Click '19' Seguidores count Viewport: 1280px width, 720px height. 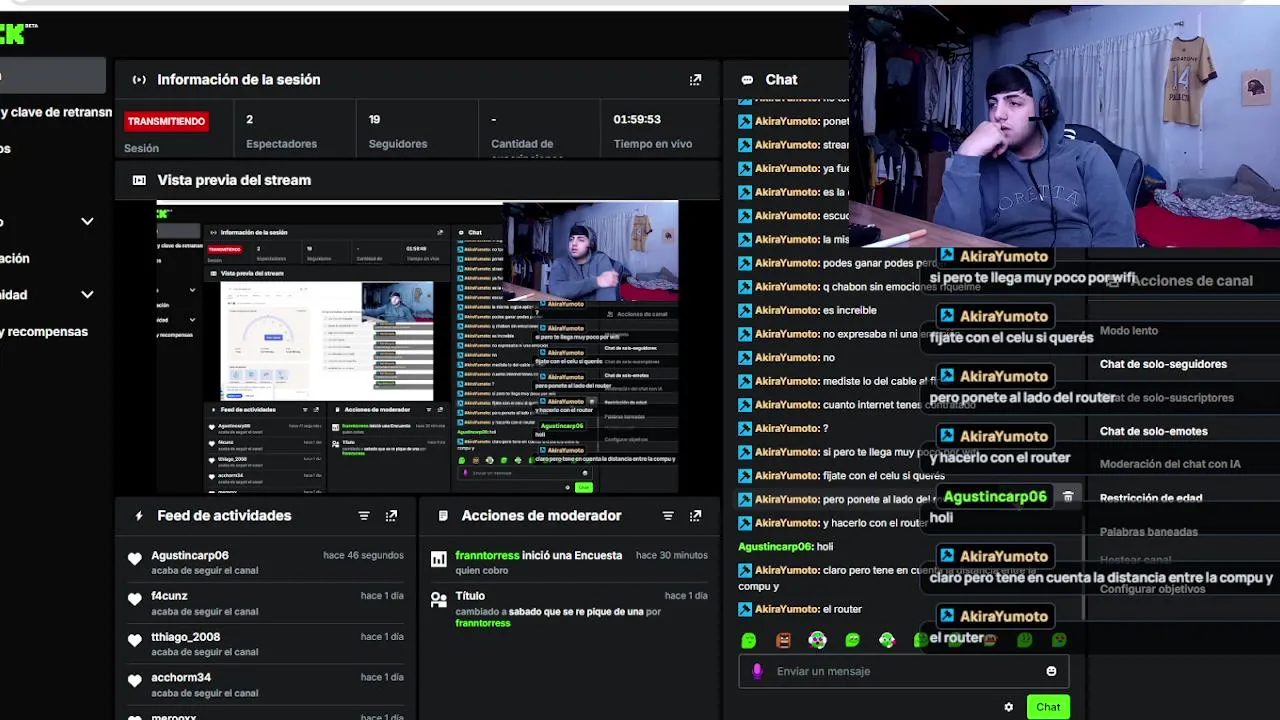[x=374, y=119]
